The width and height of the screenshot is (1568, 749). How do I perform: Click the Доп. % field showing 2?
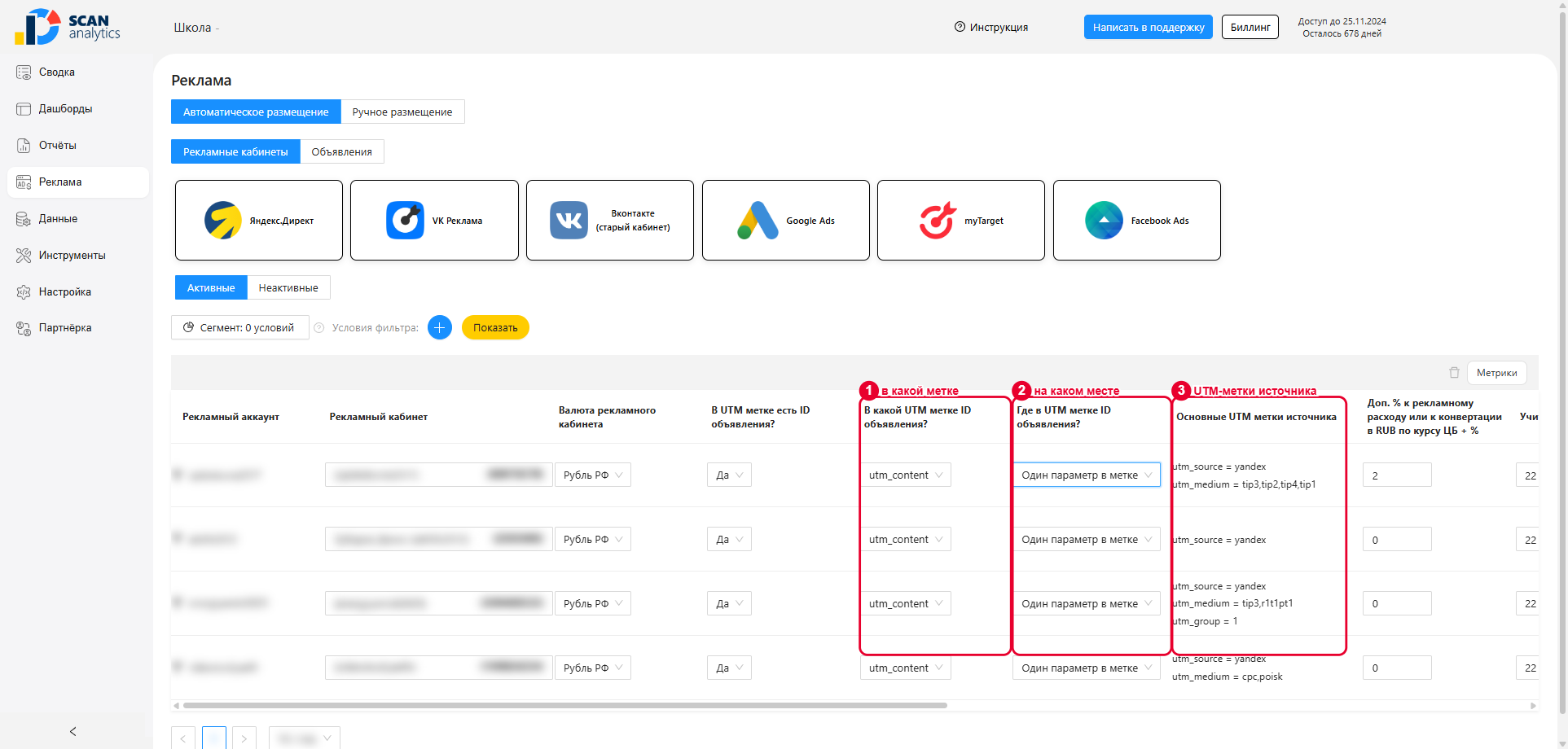click(x=1397, y=475)
